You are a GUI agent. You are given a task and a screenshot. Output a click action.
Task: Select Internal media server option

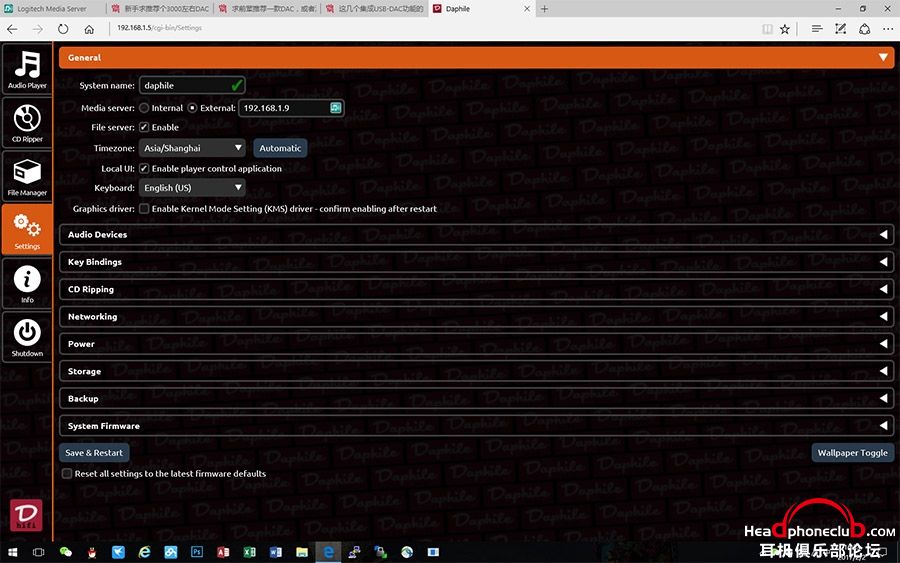(144, 108)
